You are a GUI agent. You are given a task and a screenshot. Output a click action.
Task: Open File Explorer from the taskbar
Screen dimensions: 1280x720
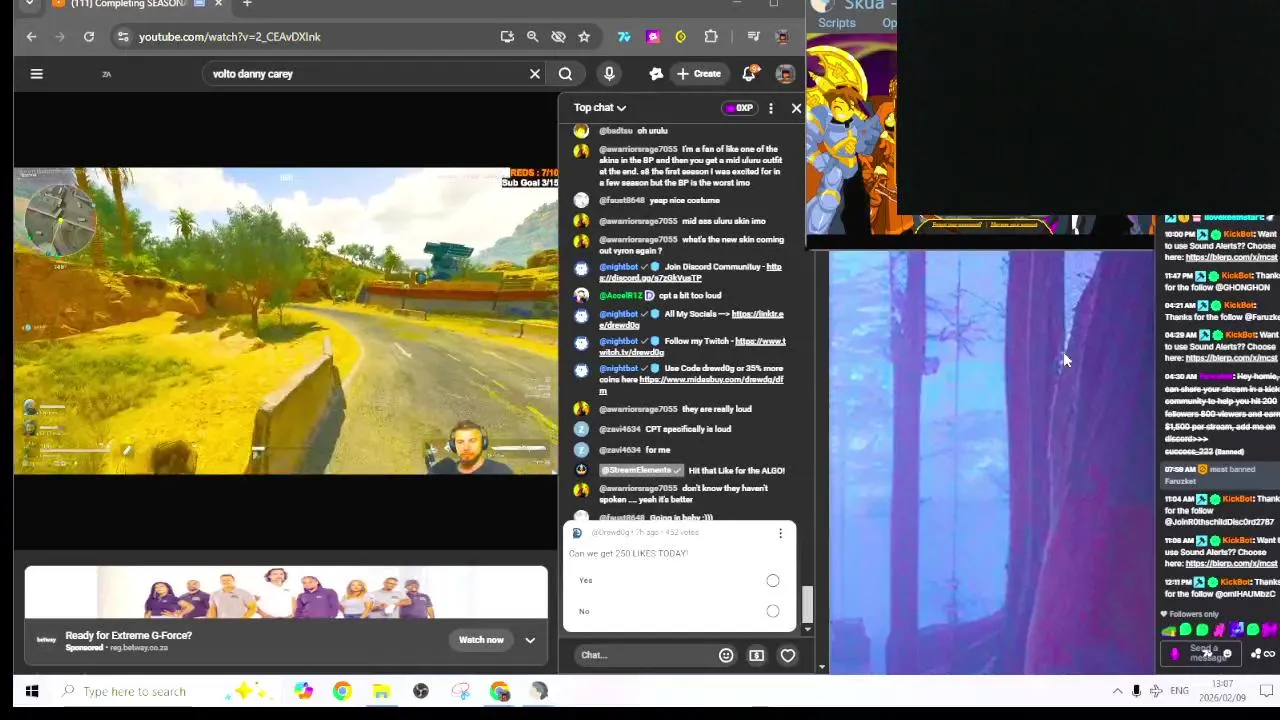(381, 691)
